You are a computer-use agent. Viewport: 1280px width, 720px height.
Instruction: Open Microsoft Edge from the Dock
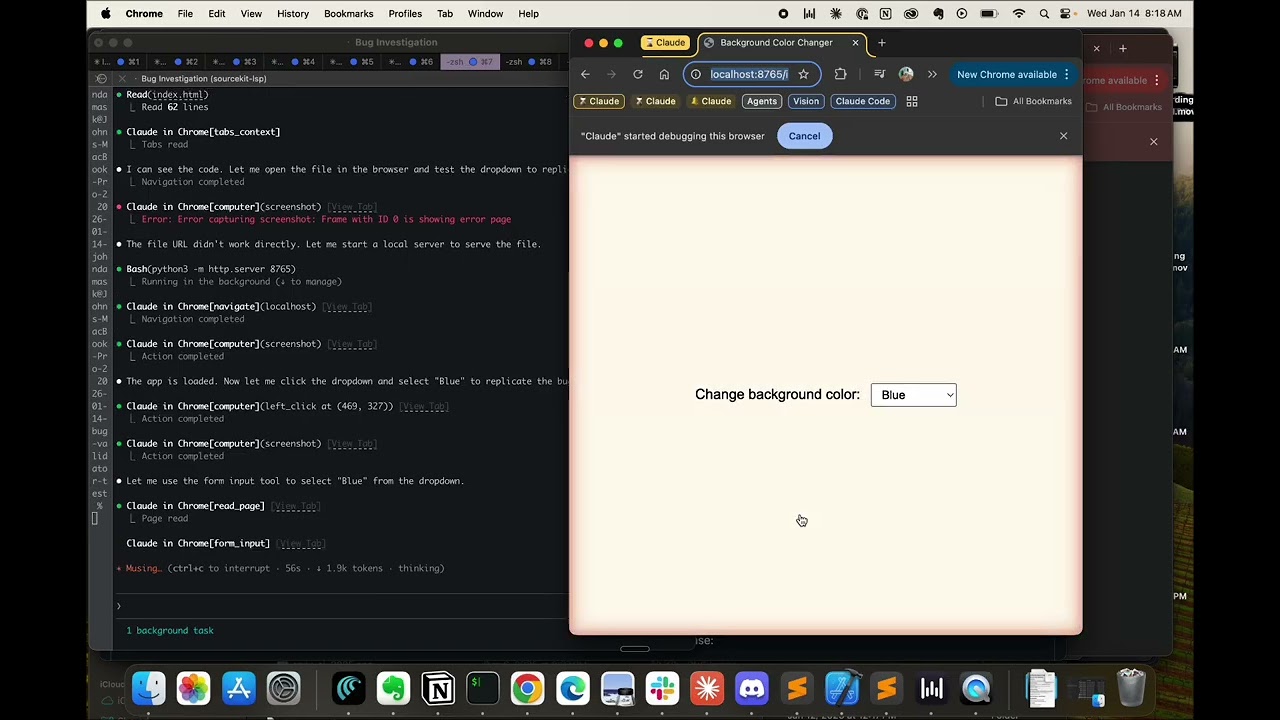click(x=572, y=688)
